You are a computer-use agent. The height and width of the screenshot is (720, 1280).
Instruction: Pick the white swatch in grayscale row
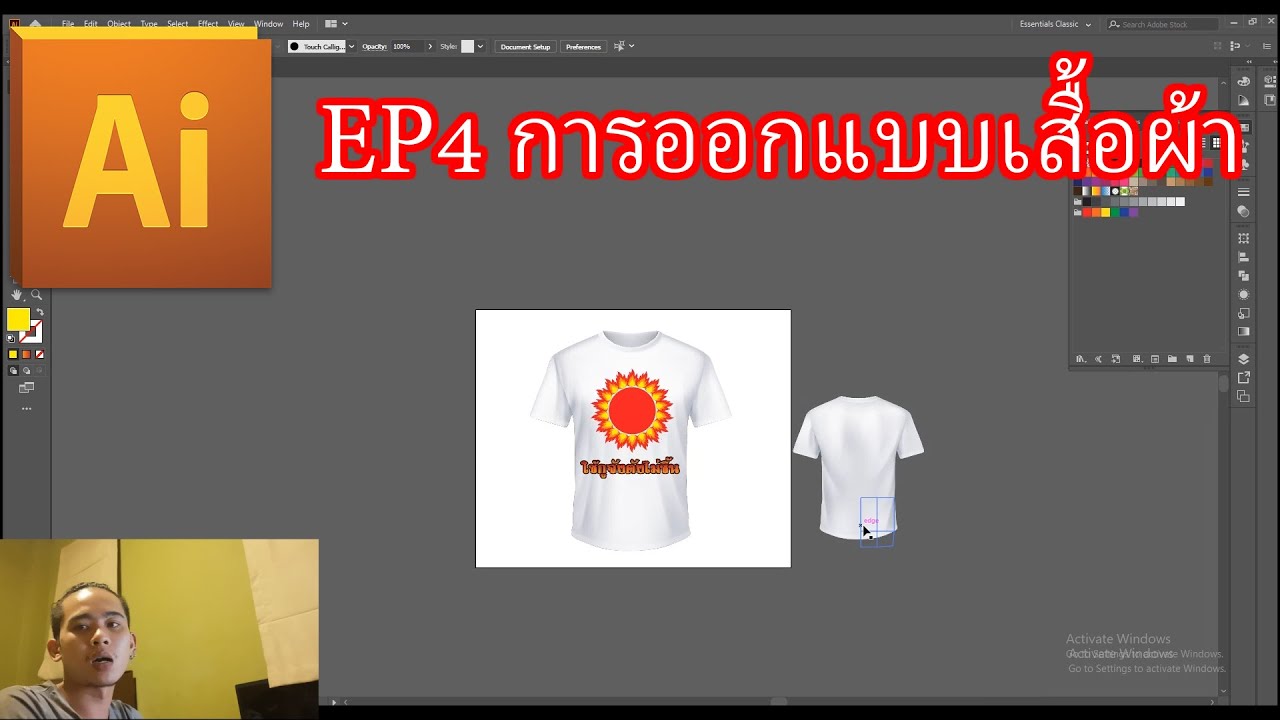pos(1180,201)
